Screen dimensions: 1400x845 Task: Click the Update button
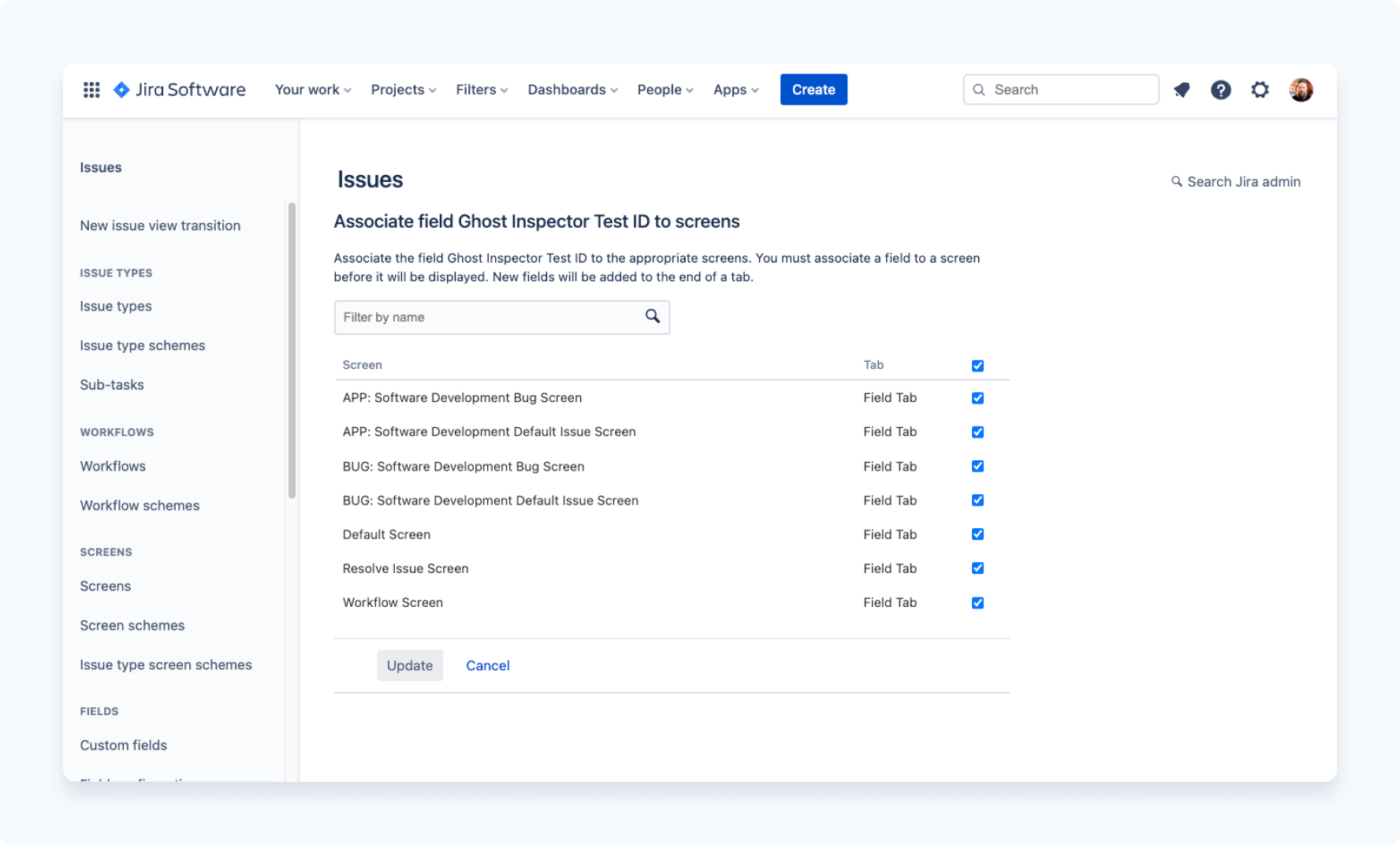[409, 665]
